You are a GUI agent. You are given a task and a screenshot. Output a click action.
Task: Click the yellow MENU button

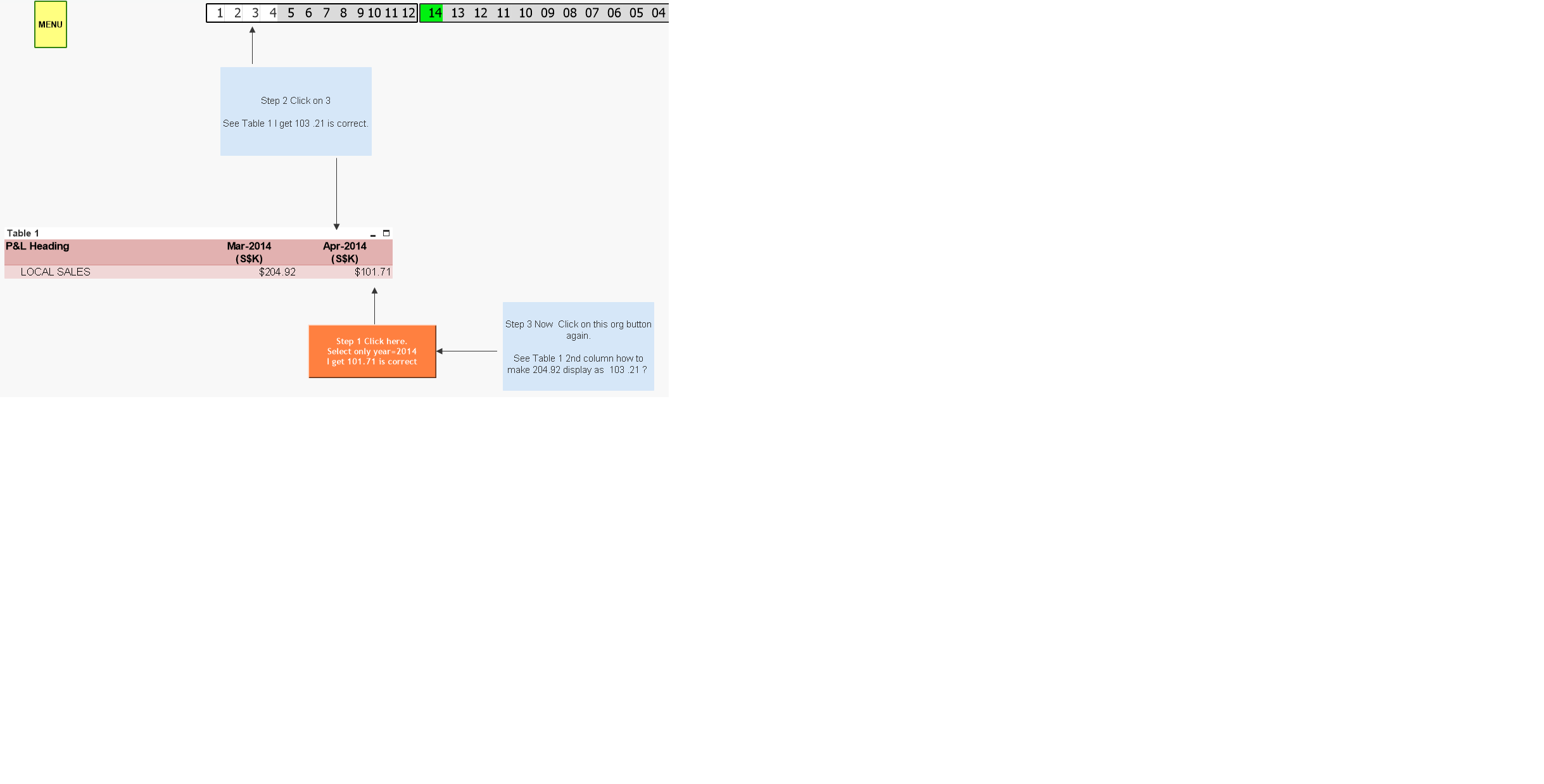51,25
